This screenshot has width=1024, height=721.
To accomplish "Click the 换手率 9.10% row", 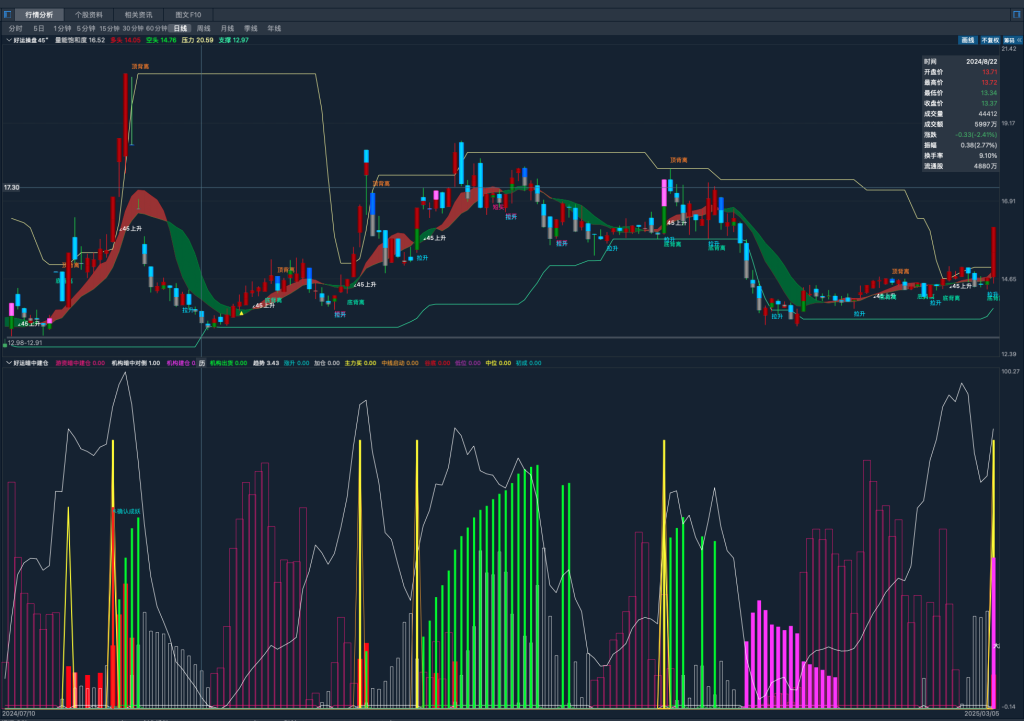I will click(x=960, y=155).
